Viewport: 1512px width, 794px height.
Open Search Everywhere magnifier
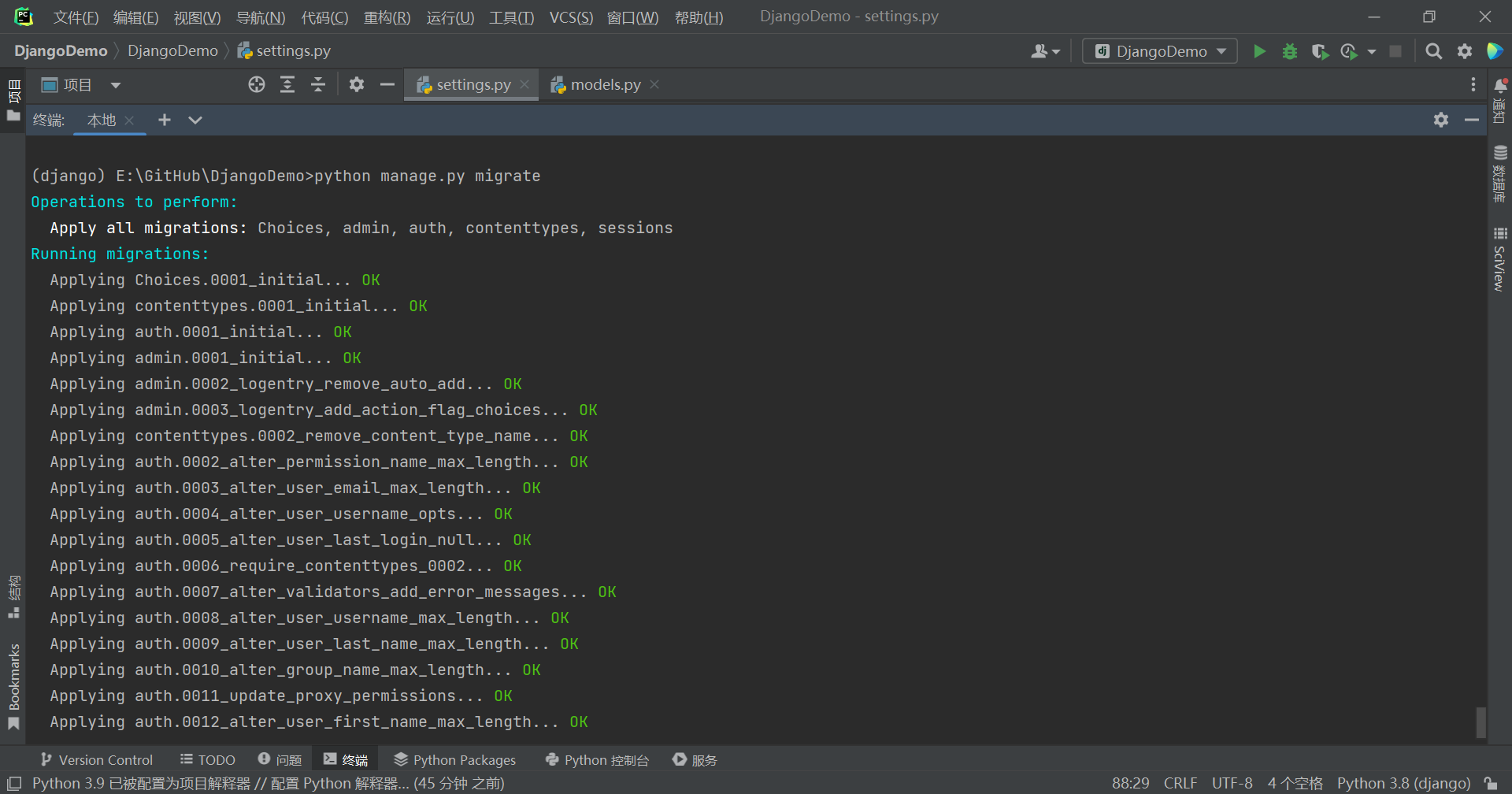[1434, 51]
